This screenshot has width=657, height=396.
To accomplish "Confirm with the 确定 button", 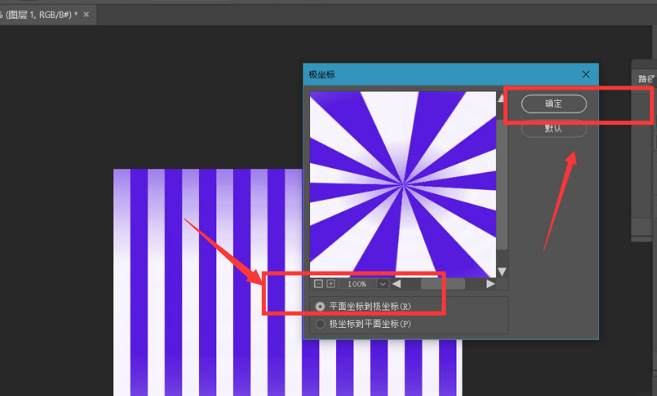I will (554, 104).
